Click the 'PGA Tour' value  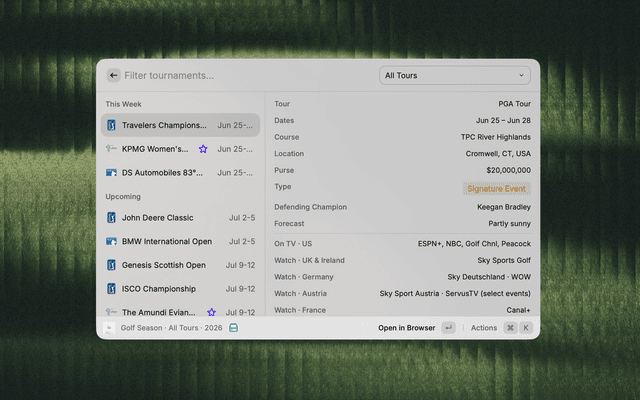click(x=514, y=104)
